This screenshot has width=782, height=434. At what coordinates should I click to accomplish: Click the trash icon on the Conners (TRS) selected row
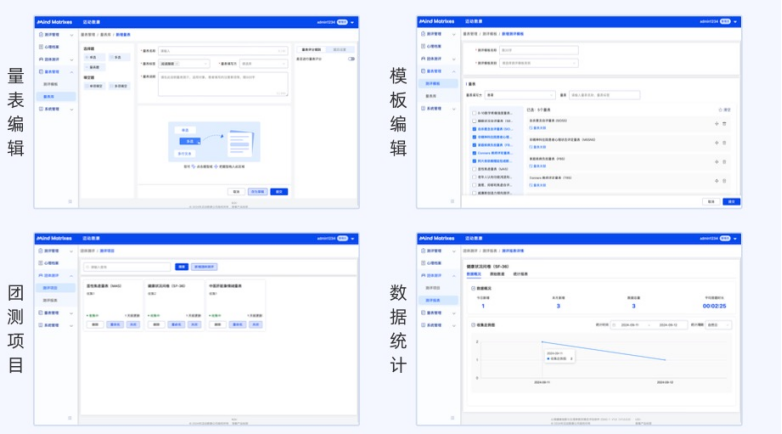point(725,181)
